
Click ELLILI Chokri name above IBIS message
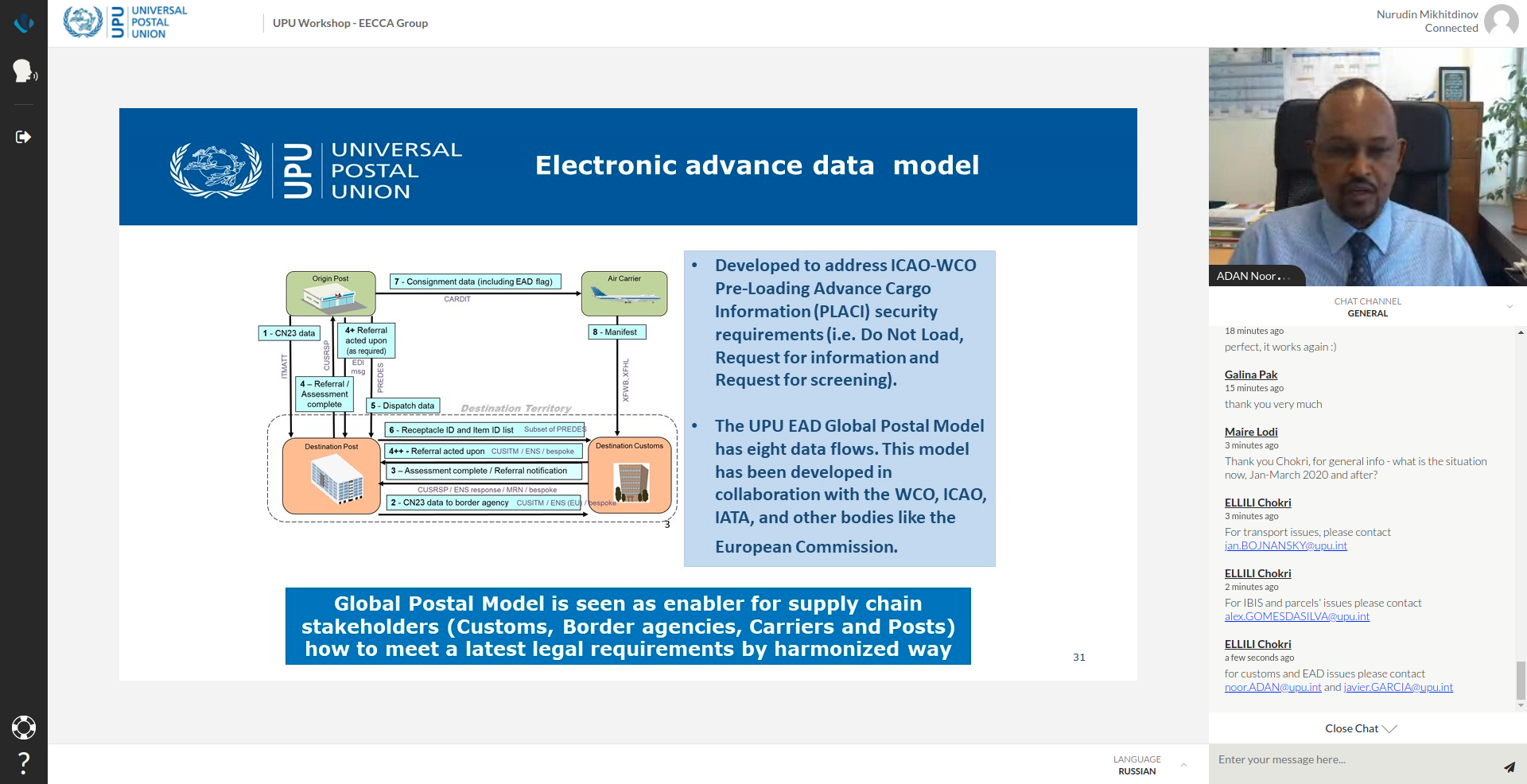(1257, 573)
